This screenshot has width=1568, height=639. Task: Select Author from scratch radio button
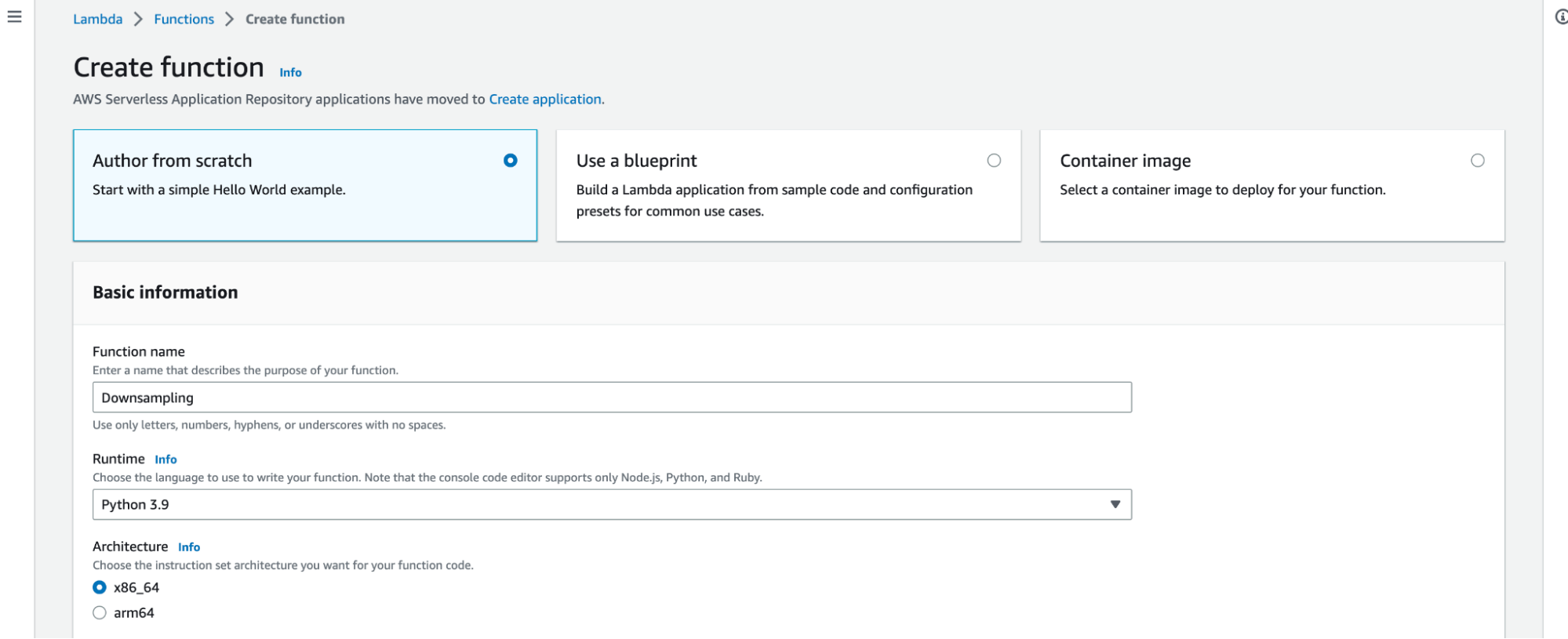[x=511, y=160]
